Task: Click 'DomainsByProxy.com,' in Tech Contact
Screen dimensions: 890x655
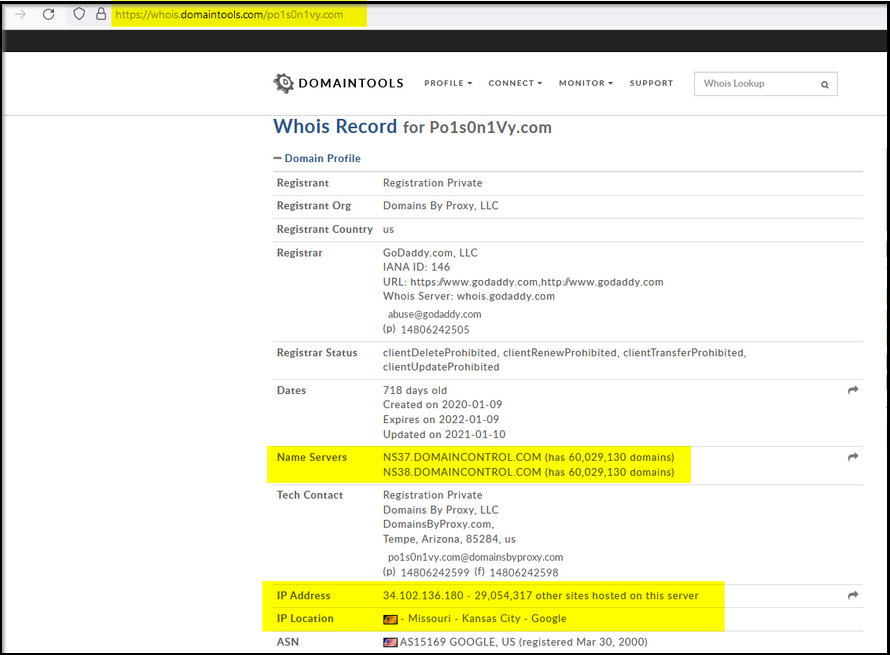Action: (x=438, y=524)
